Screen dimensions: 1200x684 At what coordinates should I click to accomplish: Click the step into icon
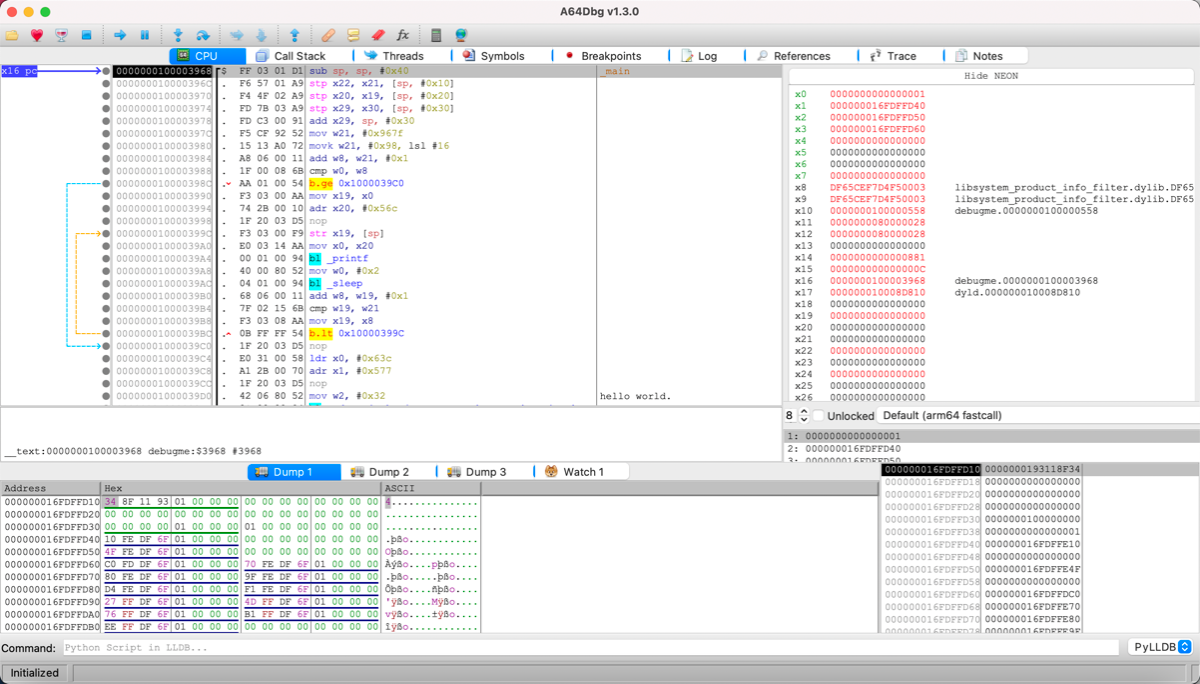178,35
